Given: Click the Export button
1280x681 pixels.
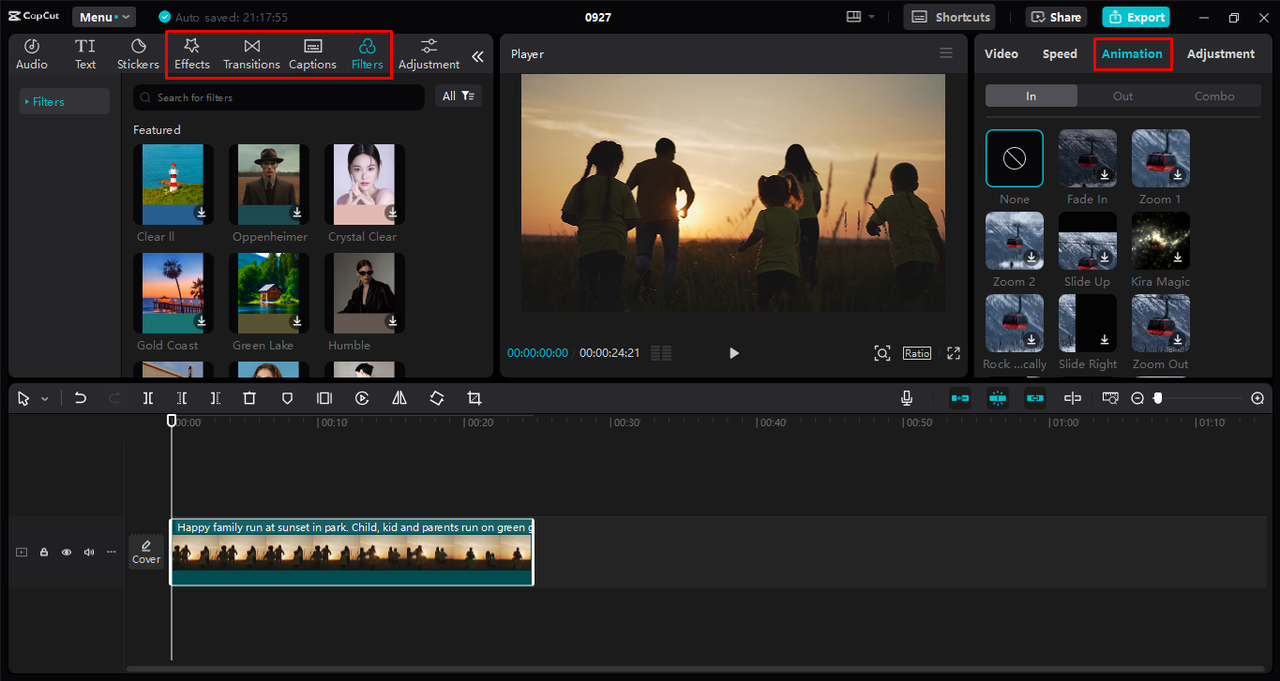Looking at the screenshot, I should click(x=1136, y=17).
